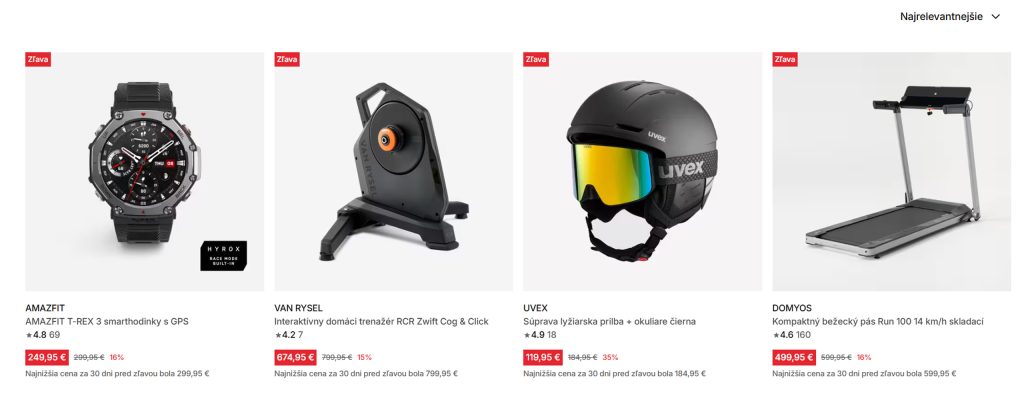Click the Zľava badge on the Uvex helmet

tap(536, 59)
